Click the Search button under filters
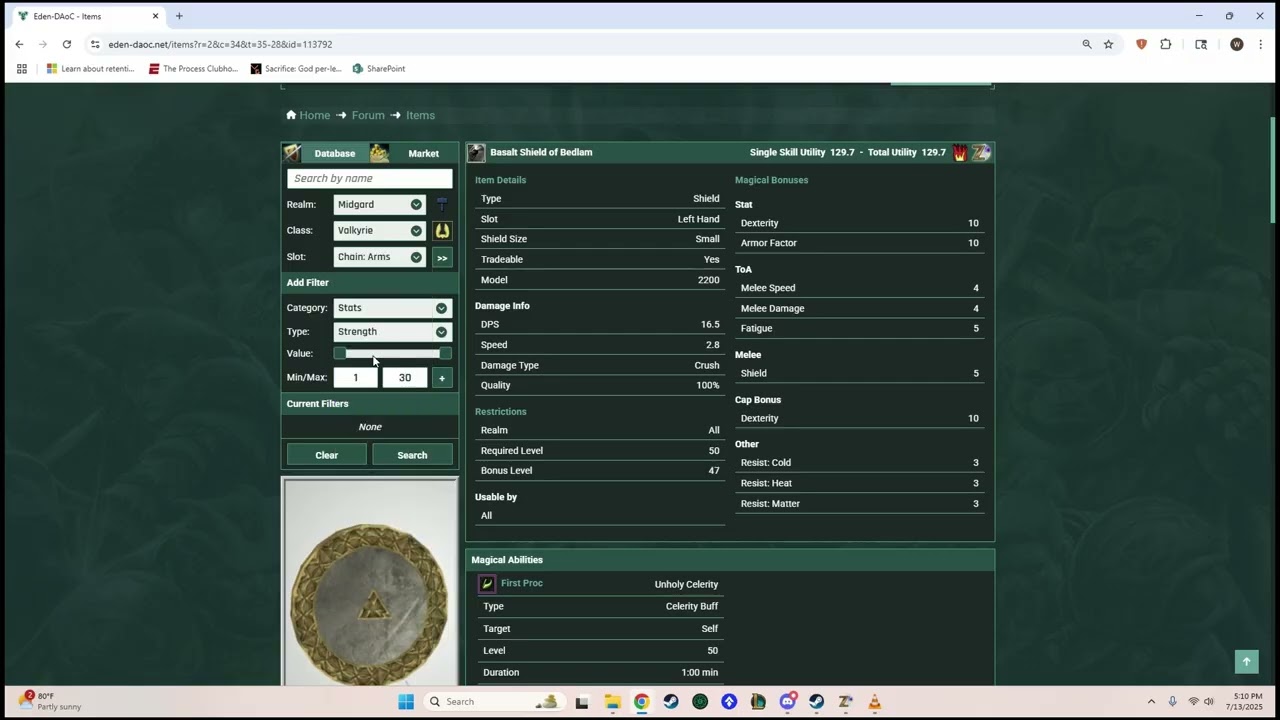This screenshot has width=1280, height=720. (412, 455)
